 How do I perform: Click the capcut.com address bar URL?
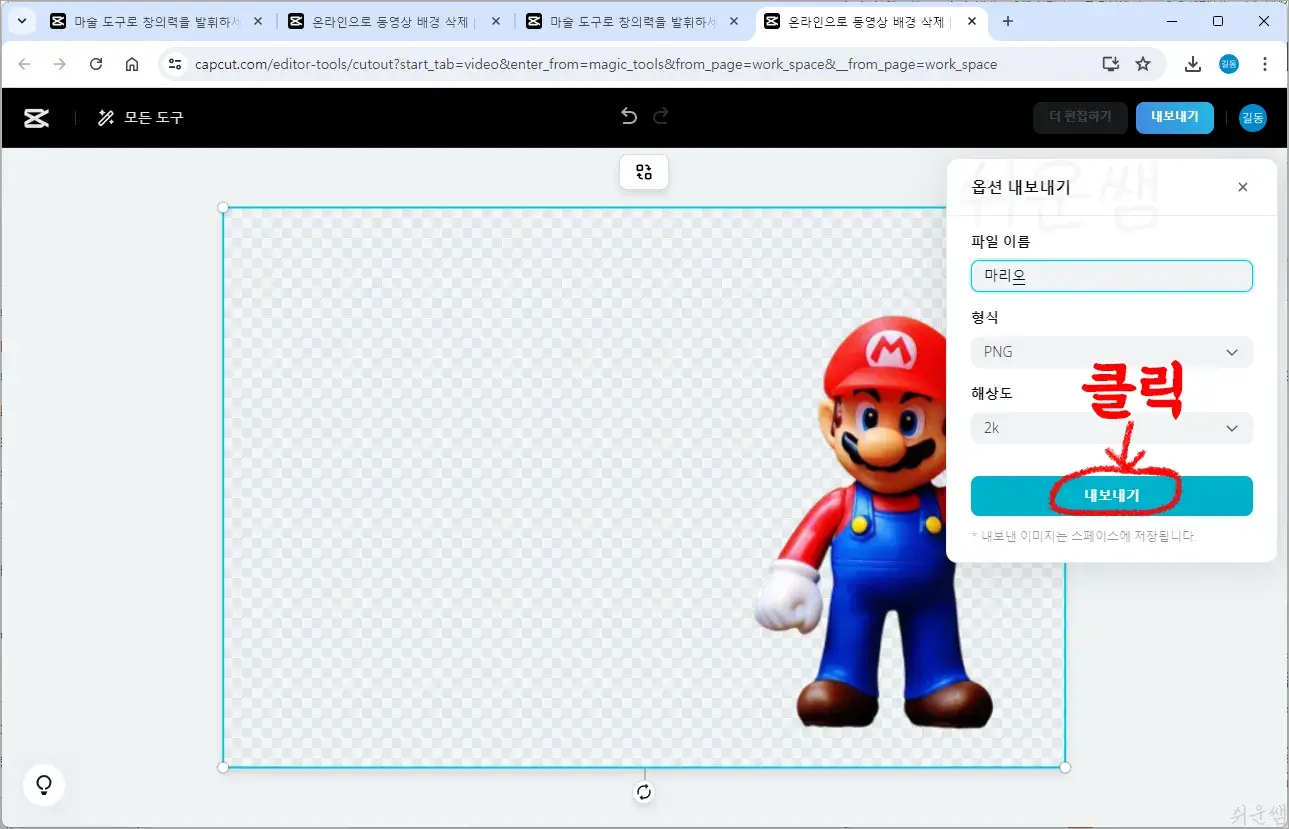[596, 64]
